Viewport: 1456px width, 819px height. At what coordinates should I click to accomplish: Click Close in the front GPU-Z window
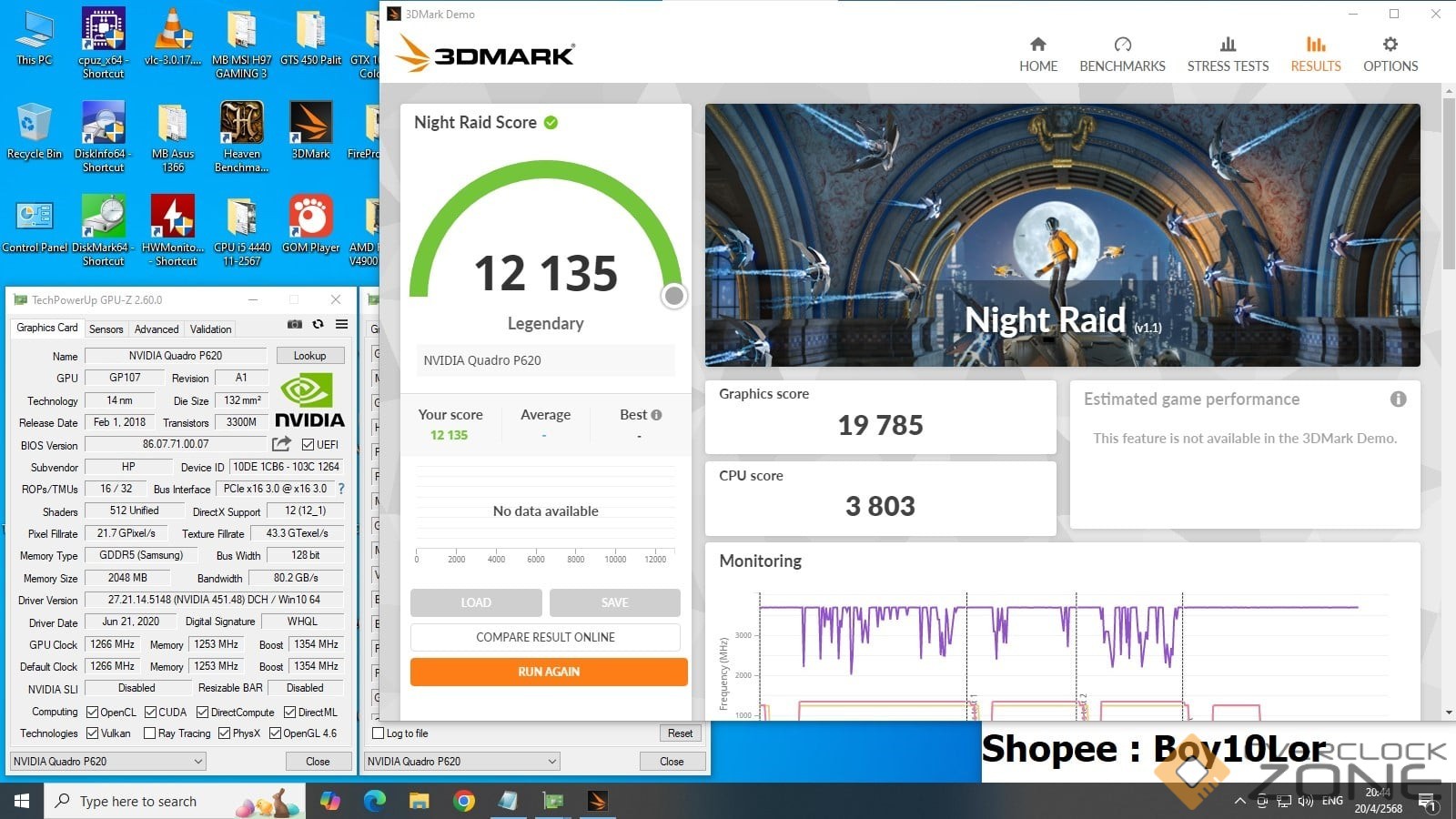click(318, 761)
